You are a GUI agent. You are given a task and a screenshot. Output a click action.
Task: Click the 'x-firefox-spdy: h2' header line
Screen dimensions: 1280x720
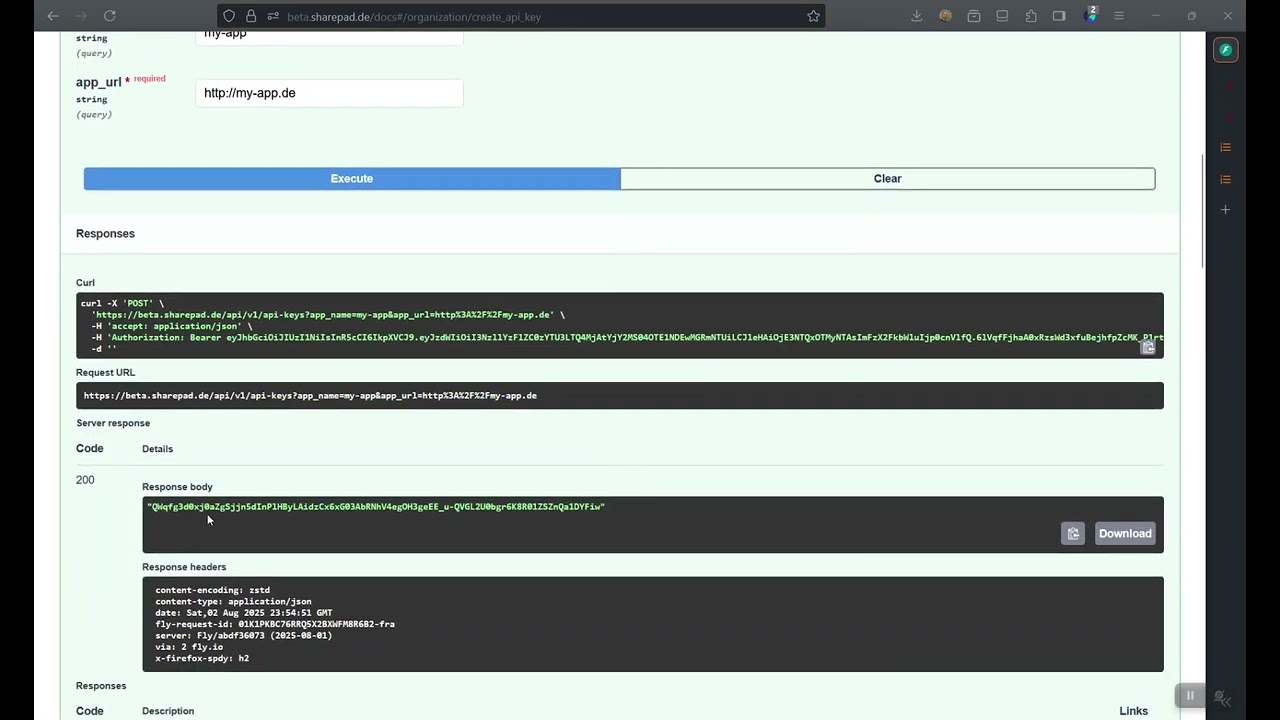[202, 658]
